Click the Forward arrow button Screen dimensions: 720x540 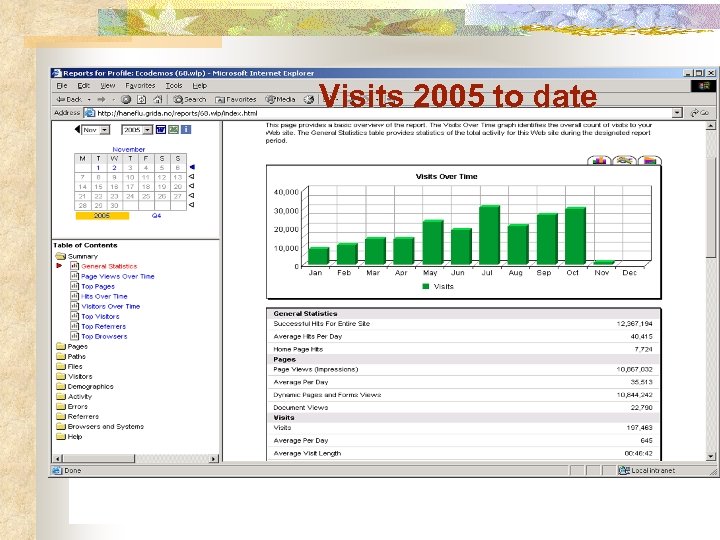[101, 99]
